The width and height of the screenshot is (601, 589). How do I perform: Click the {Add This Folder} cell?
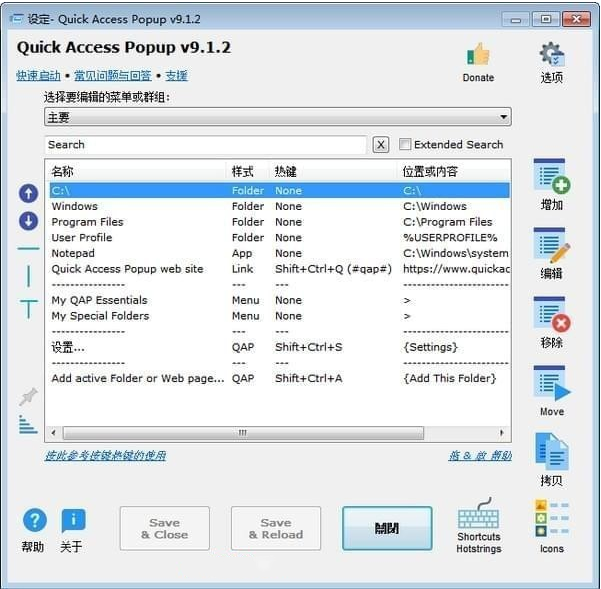[450, 378]
